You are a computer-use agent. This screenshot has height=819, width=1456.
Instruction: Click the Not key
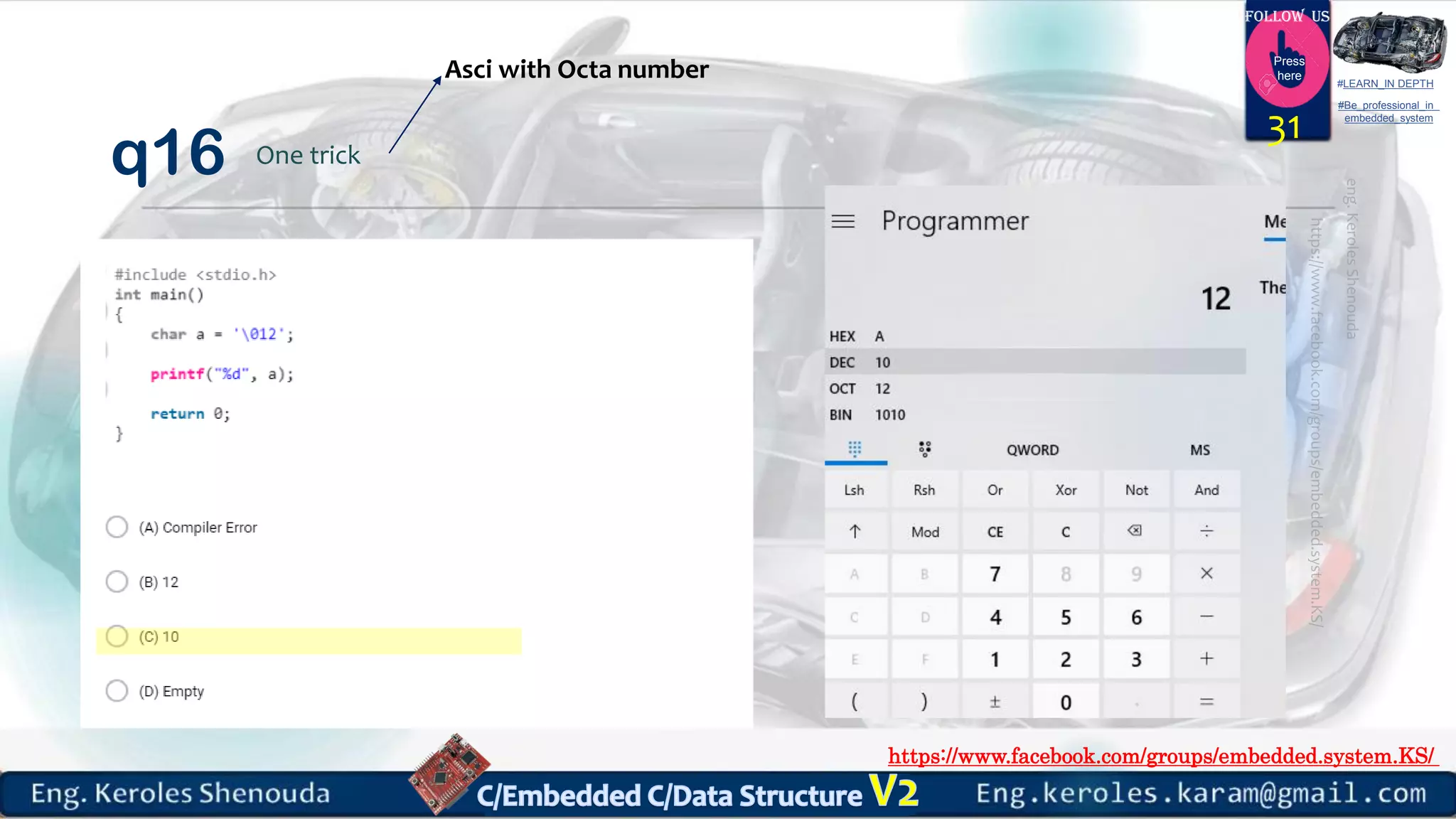1136,490
